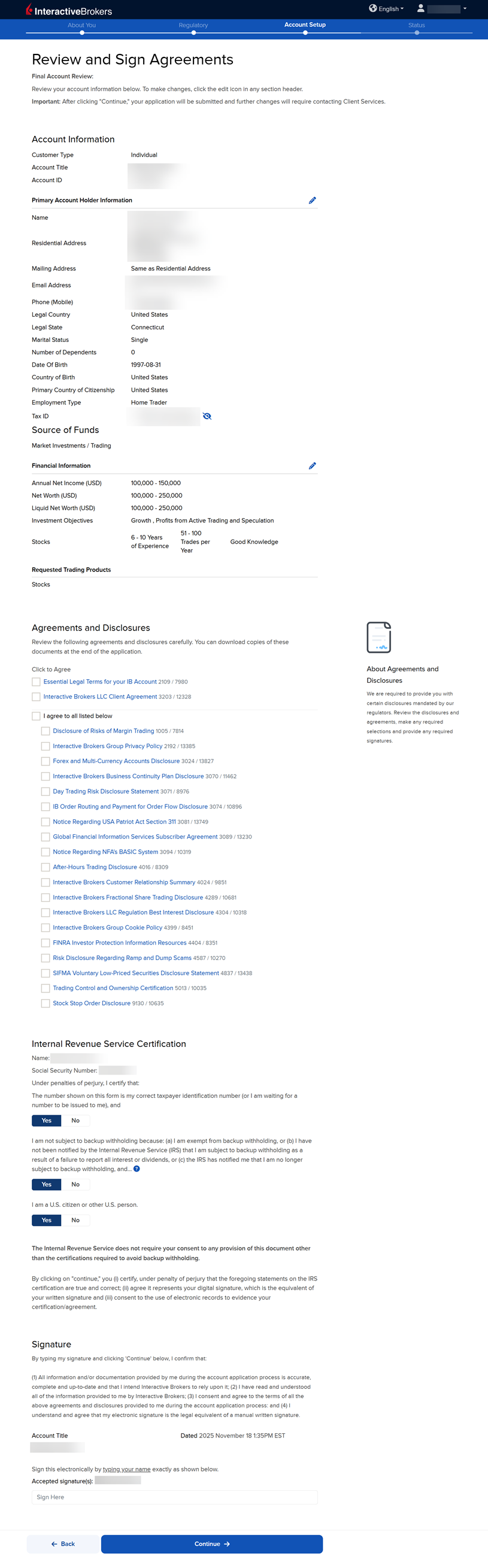The width and height of the screenshot is (488, 1568).
Task: Check Interactive Brokers LLC Client Agreement checkbox
Action: pyautogui.click(x=36, y=697)
